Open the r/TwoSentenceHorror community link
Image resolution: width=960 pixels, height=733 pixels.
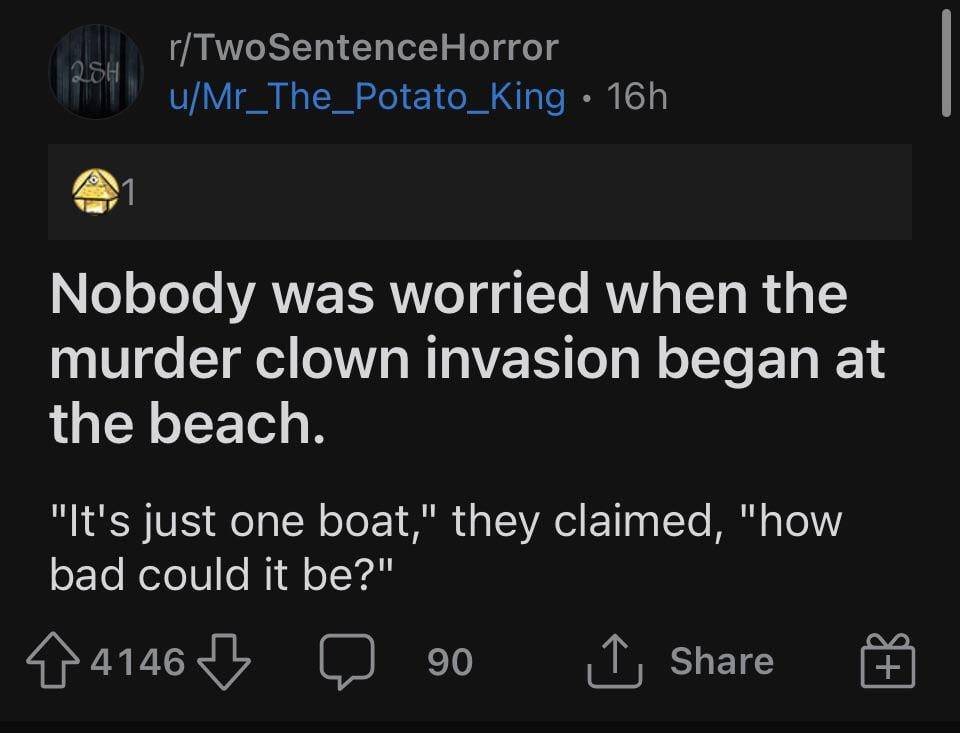362,46
